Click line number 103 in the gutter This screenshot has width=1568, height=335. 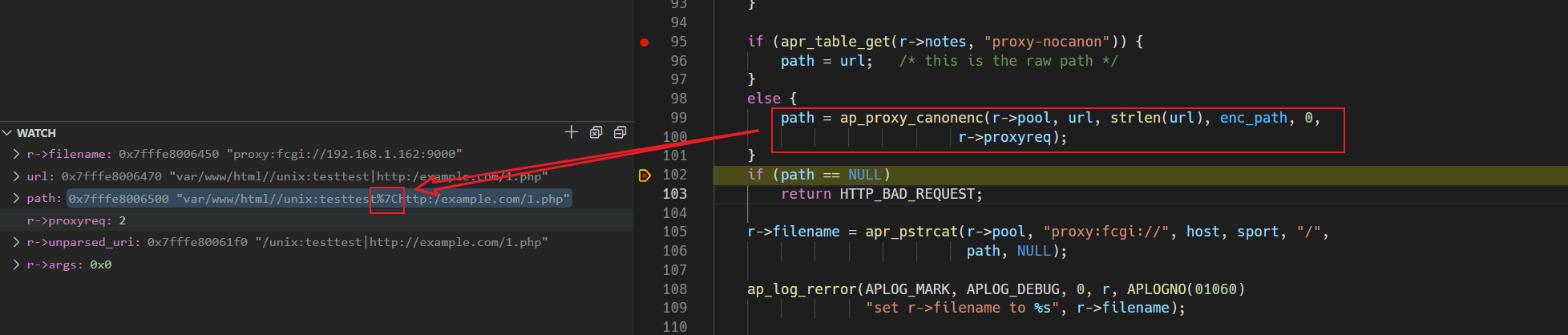coord(674,194)
